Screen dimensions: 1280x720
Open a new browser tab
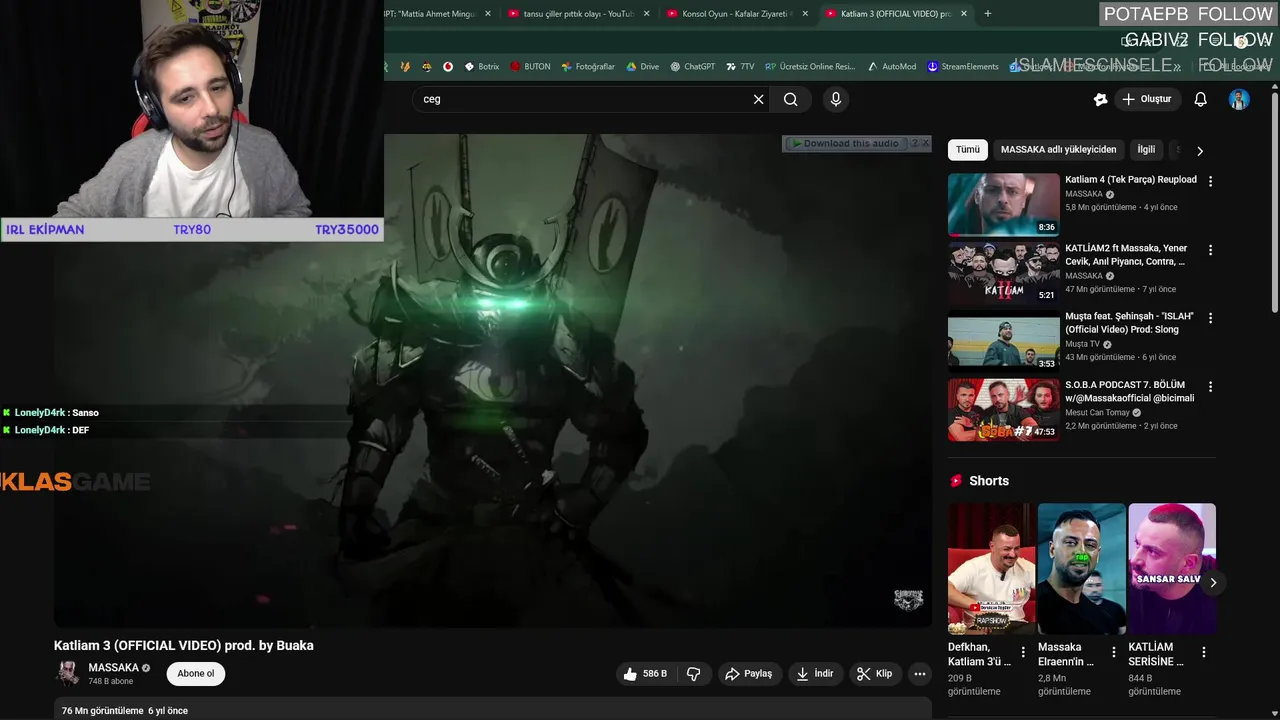point(988,14)
